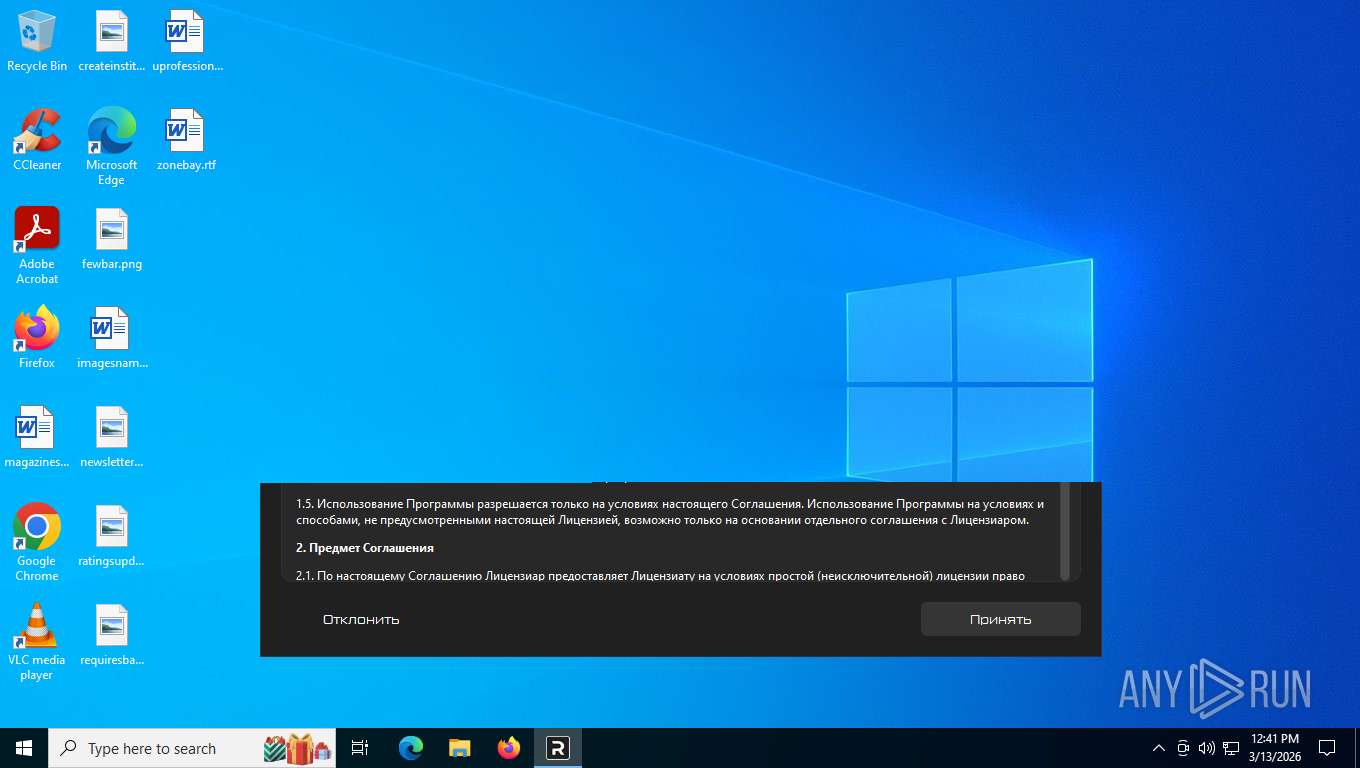Click the paragraph 1.5 license text
The height and width of the screenshot is (768, 1360).
(x=670, y=512)
